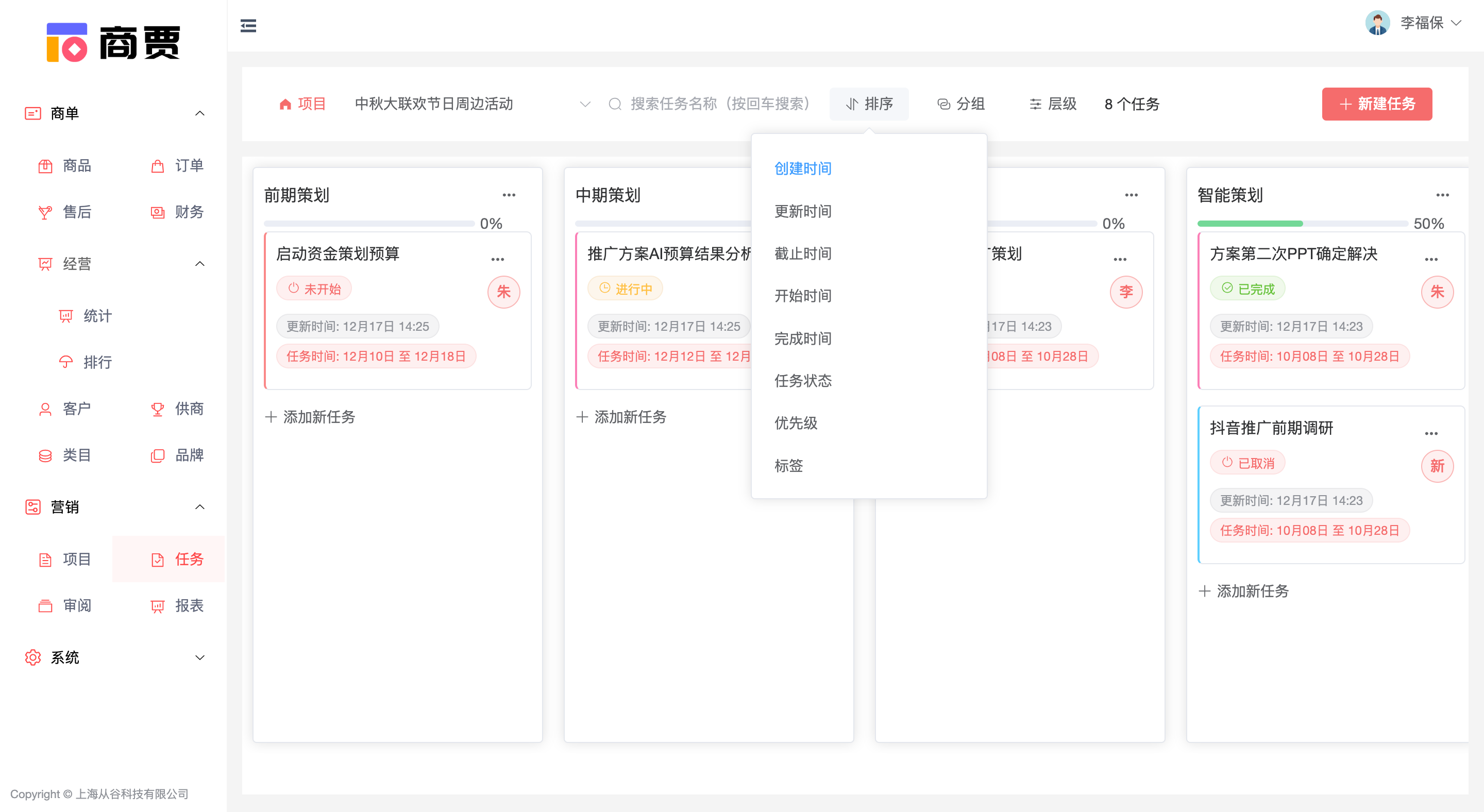The image size is (1484, 812).
Task: Click the 层级 hierarchy button
Action: pyautogui.click(x=1053, y=104)
